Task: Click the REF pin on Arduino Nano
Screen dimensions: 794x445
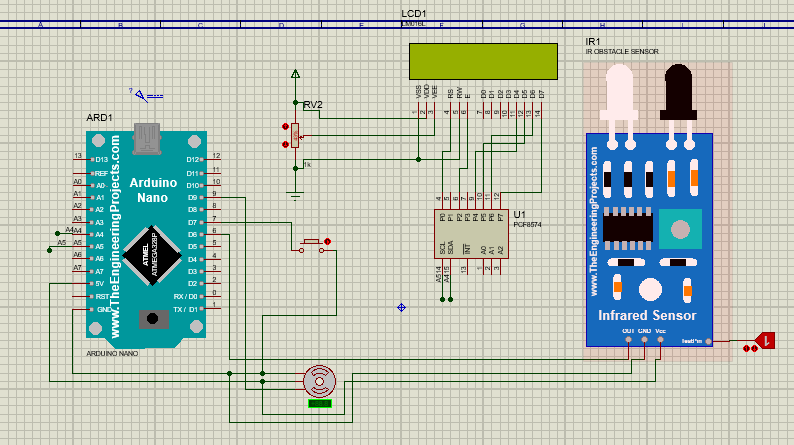Action: click(x=83, y=173)
